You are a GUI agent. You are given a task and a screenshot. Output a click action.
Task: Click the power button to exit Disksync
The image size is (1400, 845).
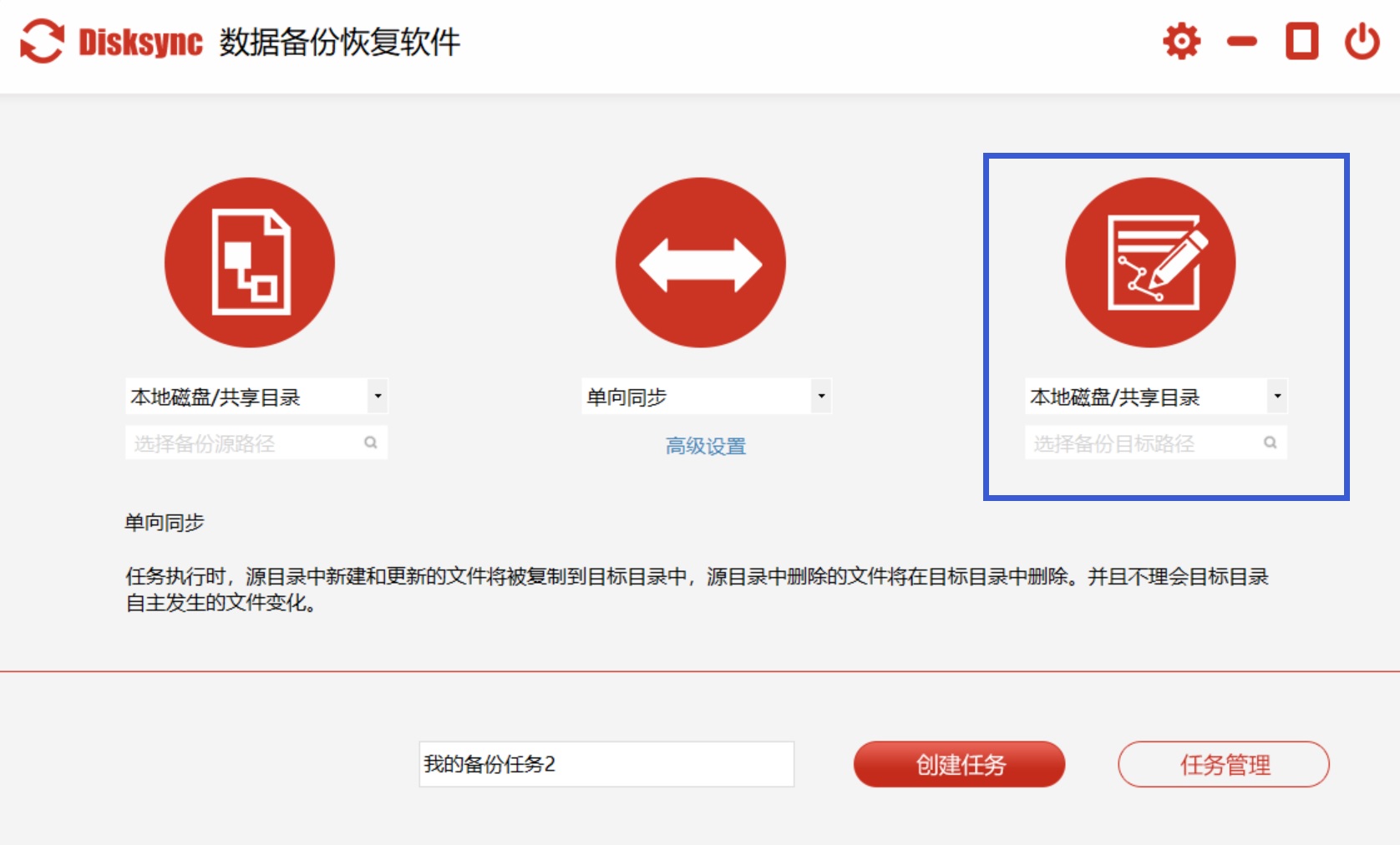click(x=1362, y=41)
